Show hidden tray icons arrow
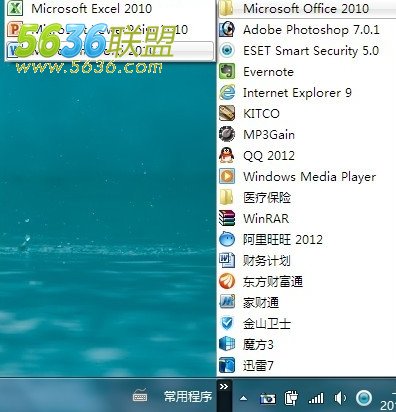396x412 pixels. click(244, 398)
